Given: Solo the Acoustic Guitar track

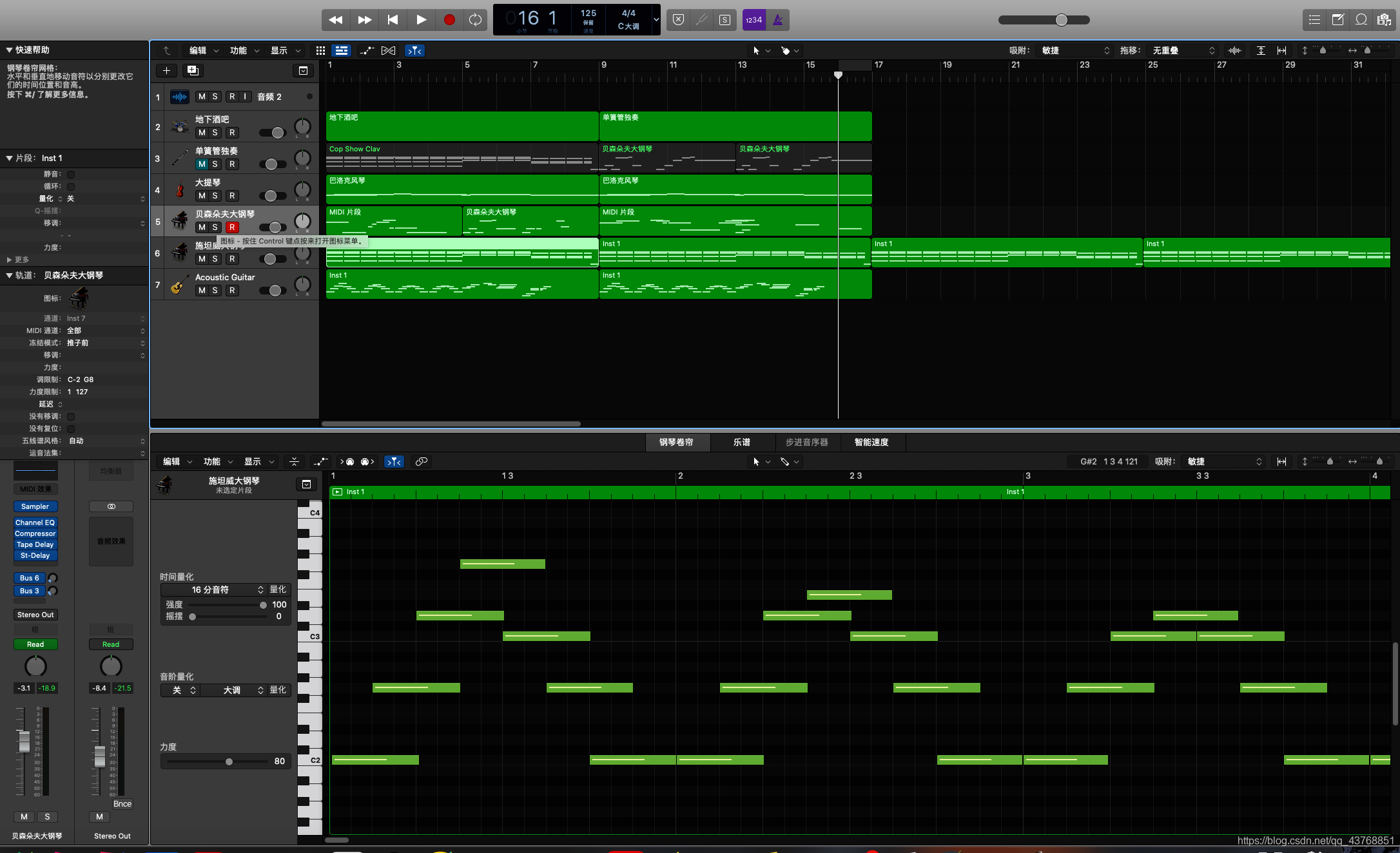Looking at the screenshot, I should click(215, 291).
